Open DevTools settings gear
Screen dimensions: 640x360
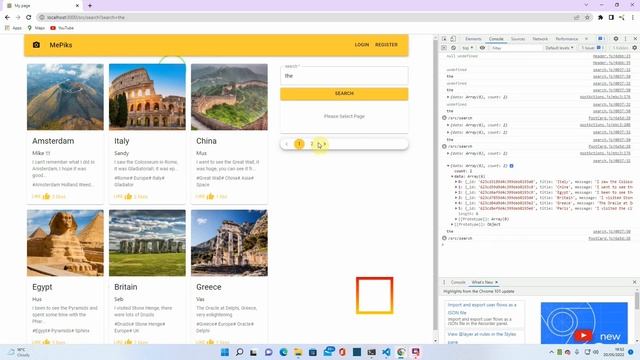click(616, 39)
